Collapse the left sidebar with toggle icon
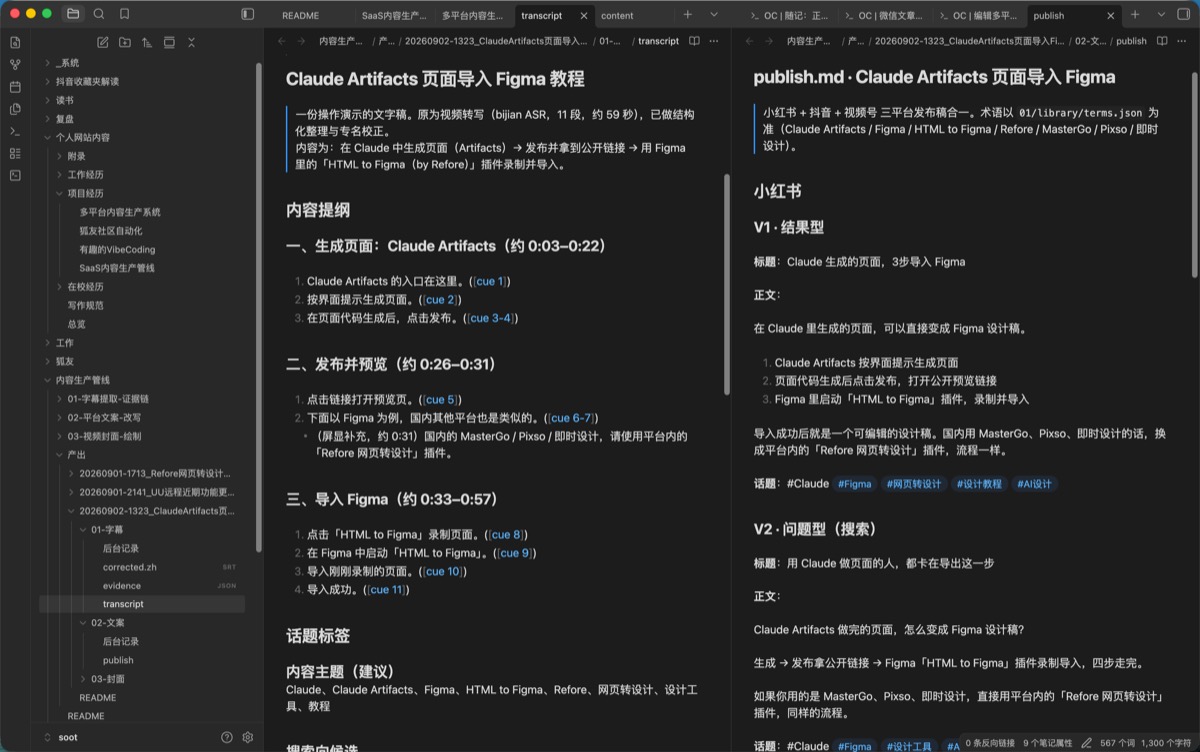Viewport: 1200px width, 752px height. click(x=247, y=14)
